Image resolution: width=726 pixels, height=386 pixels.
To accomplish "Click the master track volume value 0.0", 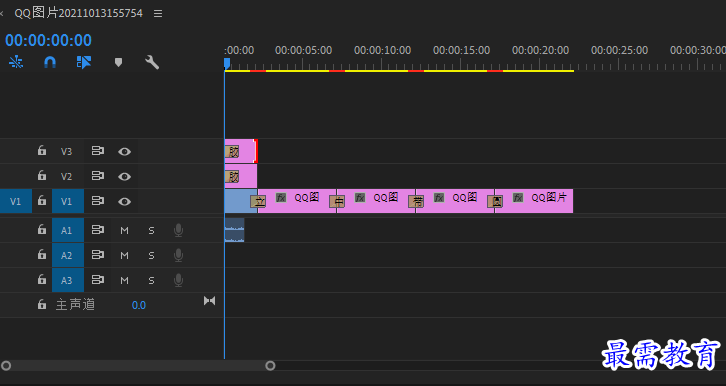I will click(138, 305).
